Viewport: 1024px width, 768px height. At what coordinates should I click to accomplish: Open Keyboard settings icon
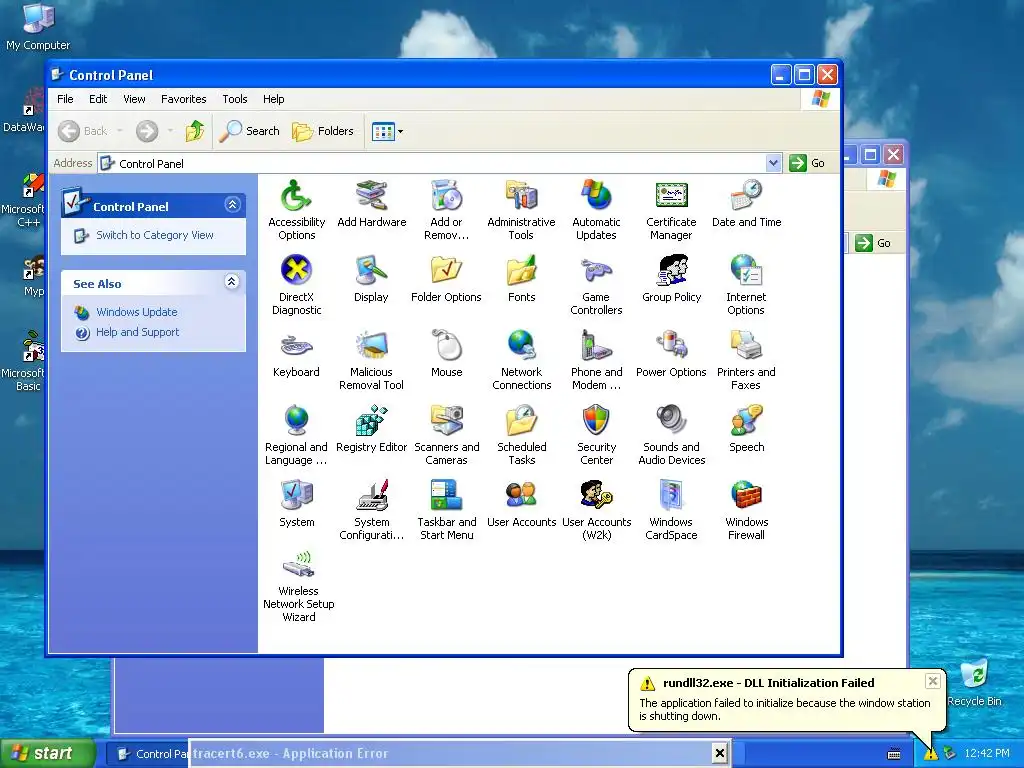point(296,354)
